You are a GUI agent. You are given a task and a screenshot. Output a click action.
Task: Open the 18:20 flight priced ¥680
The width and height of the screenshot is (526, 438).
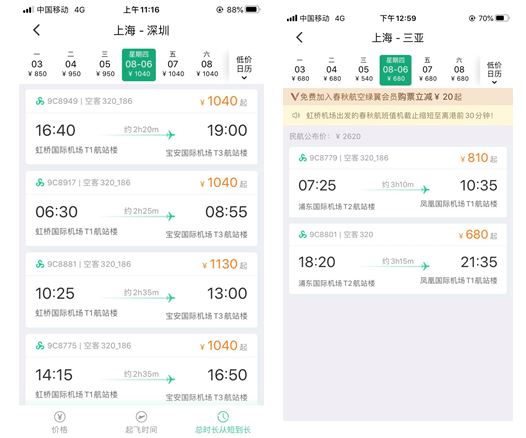point(398,259)
